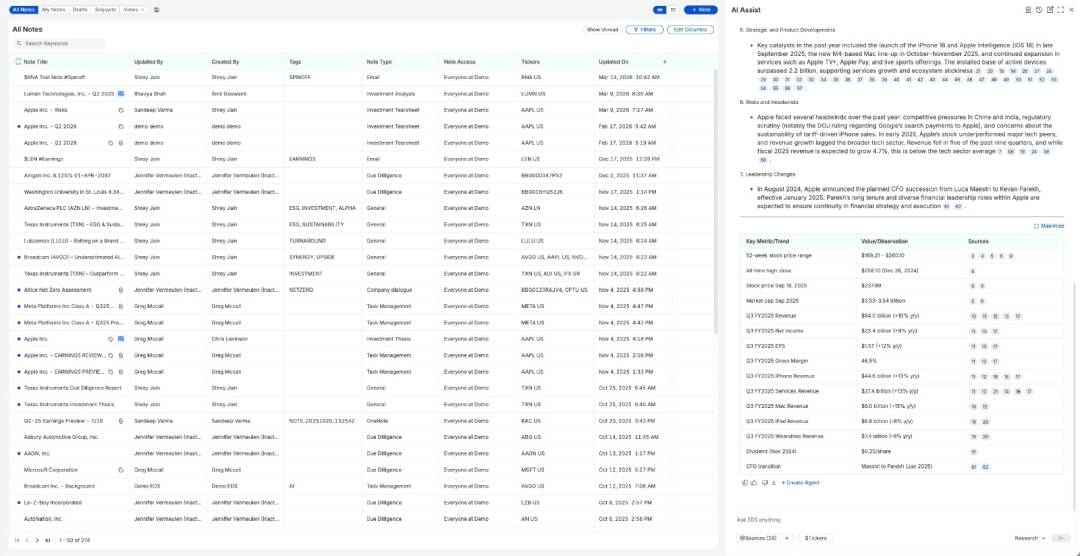1080x556 pixels.
Task: Click the Edit Columns button
Action: pos(690,30)
